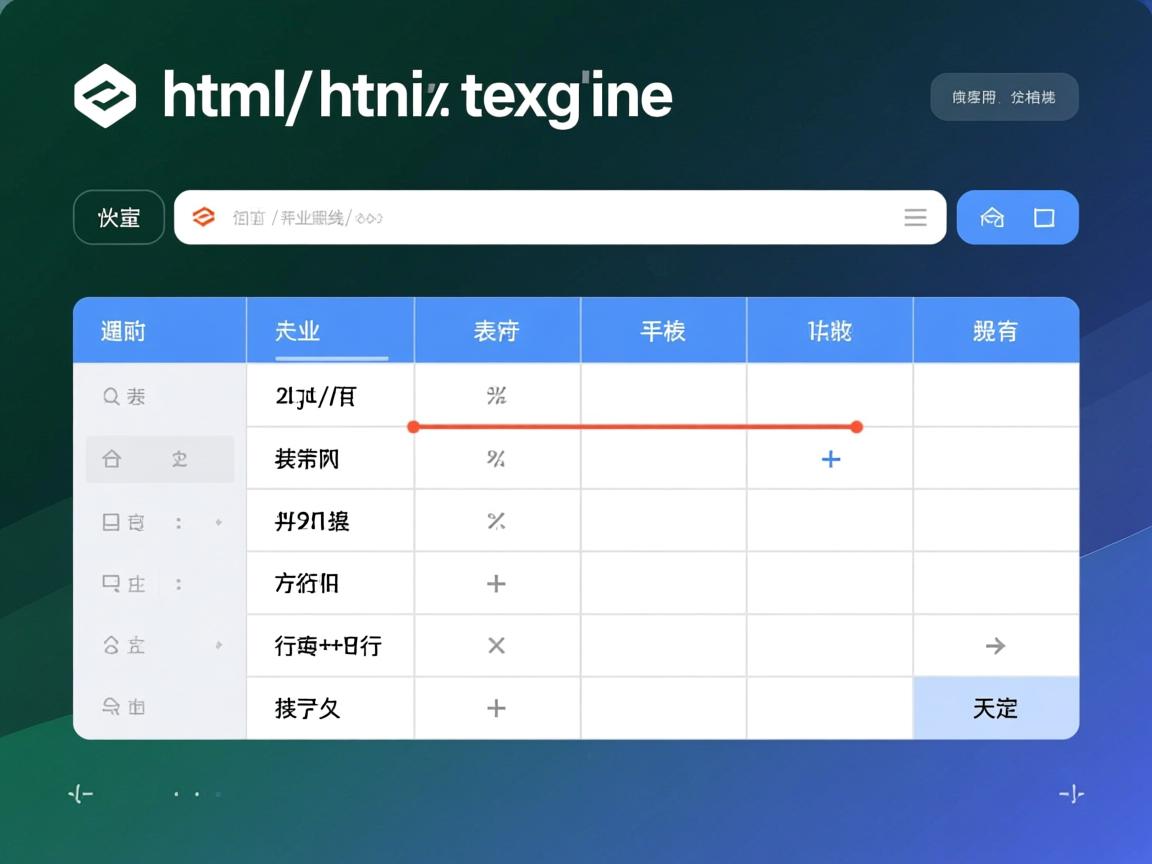Click the dark pill button in the top right
Image resolution: width=1152 pixels, height=864 pixels.
click(x=1004, y=97)
